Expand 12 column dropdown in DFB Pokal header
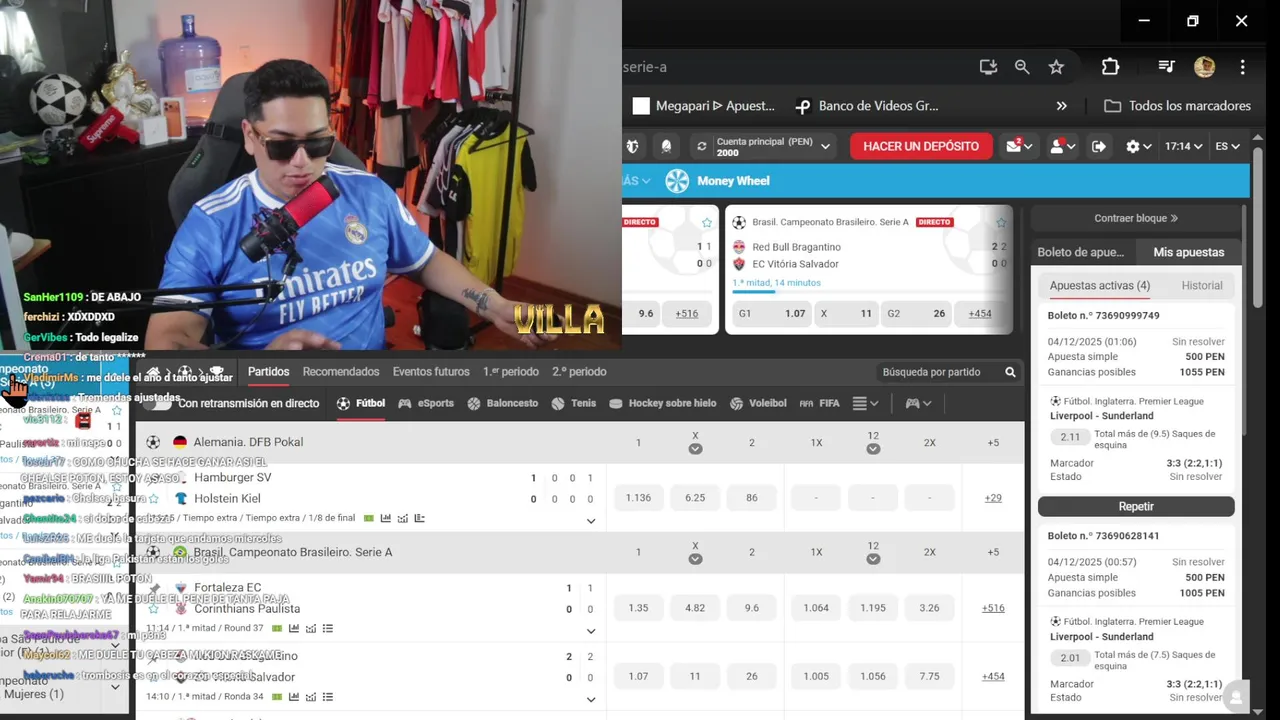 (873, 449)
